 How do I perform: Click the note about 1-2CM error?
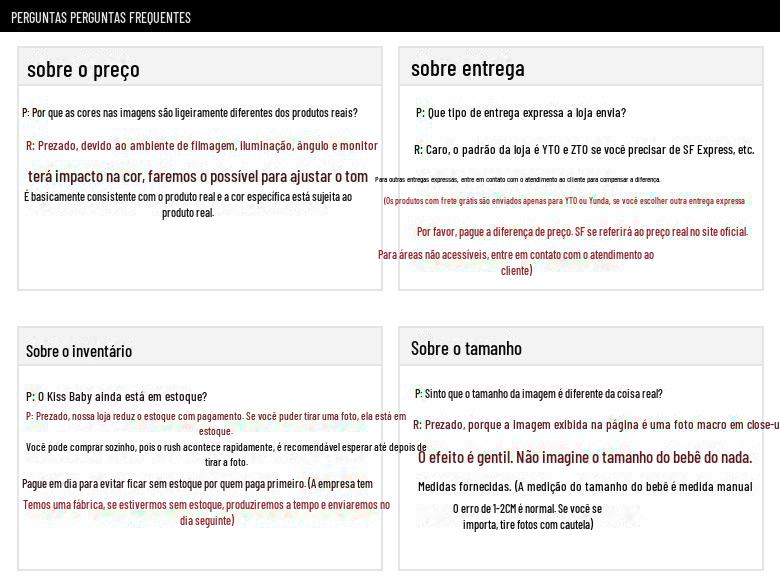pyautogui.click(x=527, y=516)
